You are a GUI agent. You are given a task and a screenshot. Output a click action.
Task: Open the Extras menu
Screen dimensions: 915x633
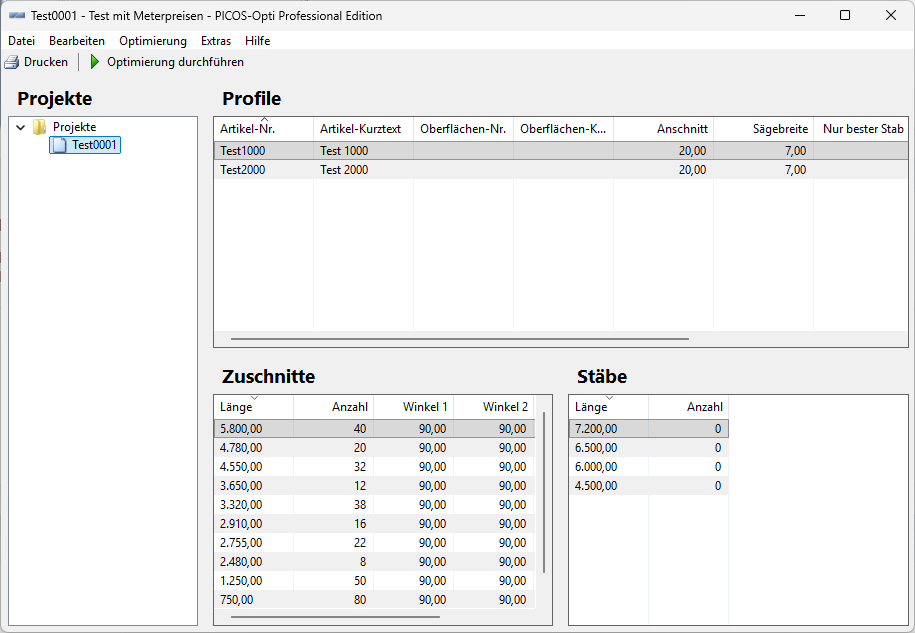[216, 41]
